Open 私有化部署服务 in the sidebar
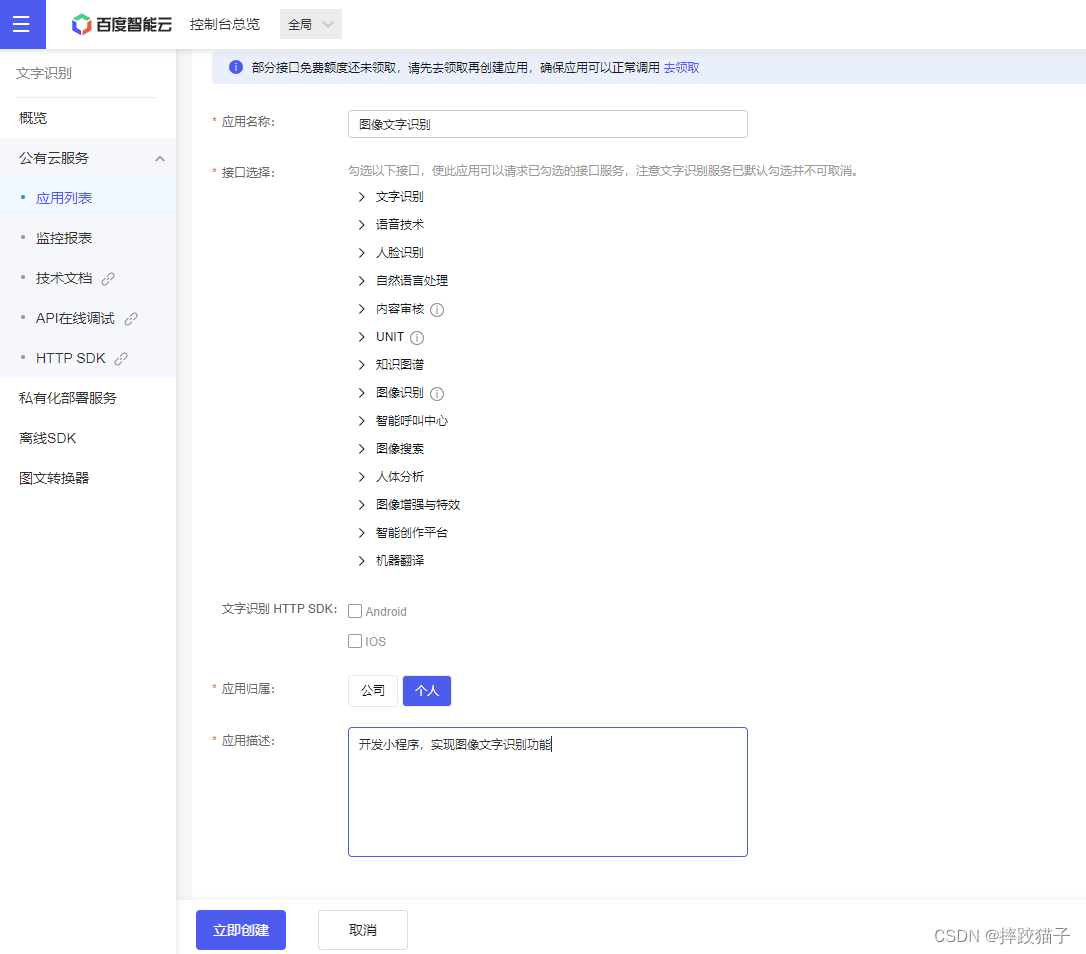The width and height of the screenshot is (1086, 954). point(68,398)
